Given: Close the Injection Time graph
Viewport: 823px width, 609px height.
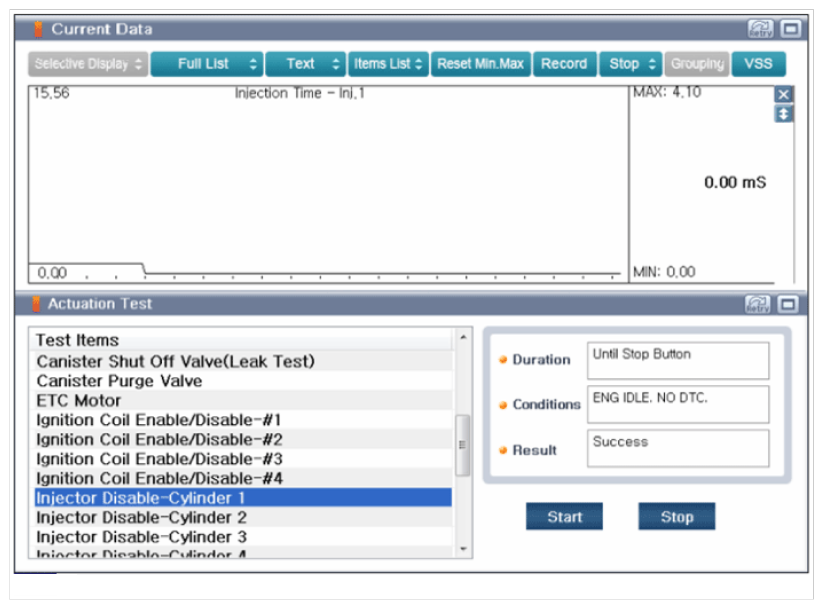Looking at the screenshot, I should [784, 94].
